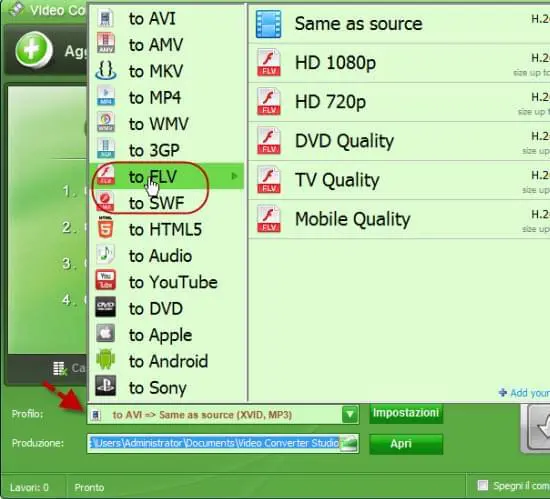Click the MP4 format icon
Image resolution: width=550 pixels, height=499 pixels.
tap(106, 97)
